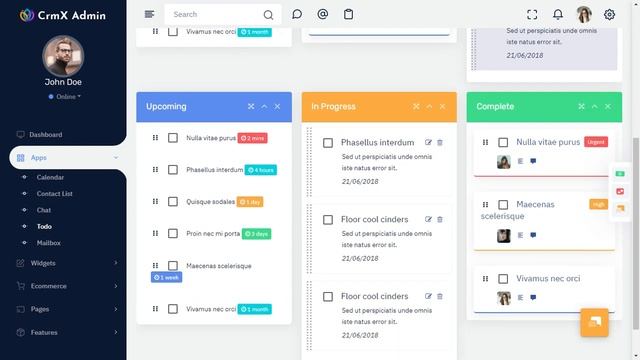
Task: Open the @ mailbox icon in header
Action: tap(322, 14)
